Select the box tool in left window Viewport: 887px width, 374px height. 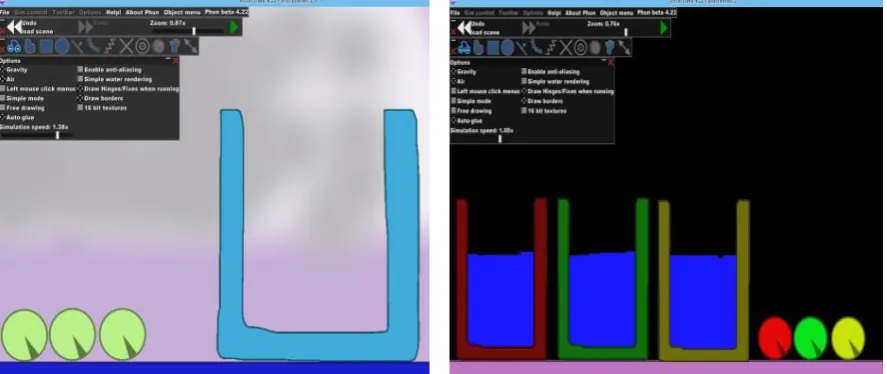(46, 47)
